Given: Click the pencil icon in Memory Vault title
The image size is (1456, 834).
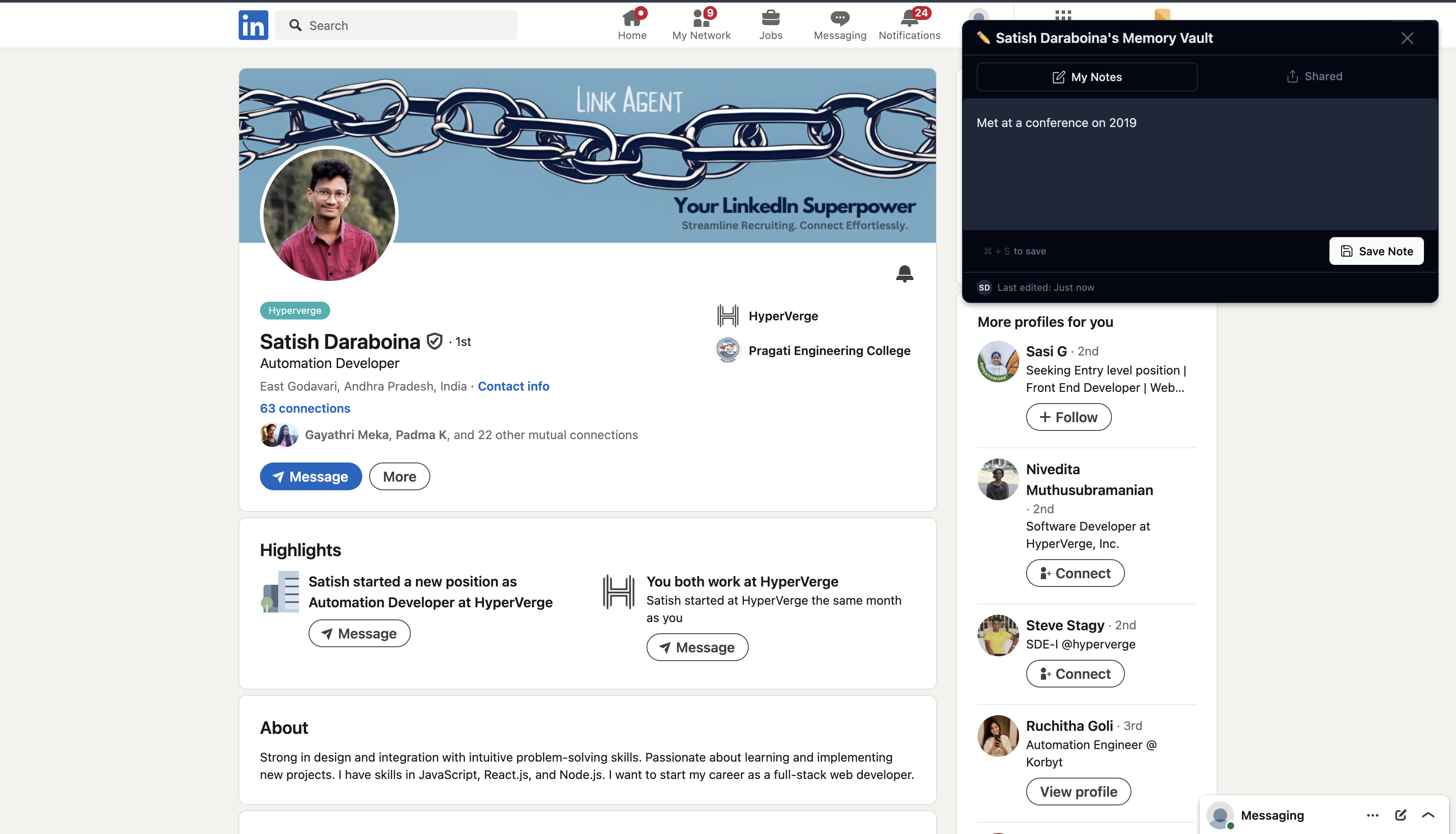Looking at the screenshot, I should 983,38.
